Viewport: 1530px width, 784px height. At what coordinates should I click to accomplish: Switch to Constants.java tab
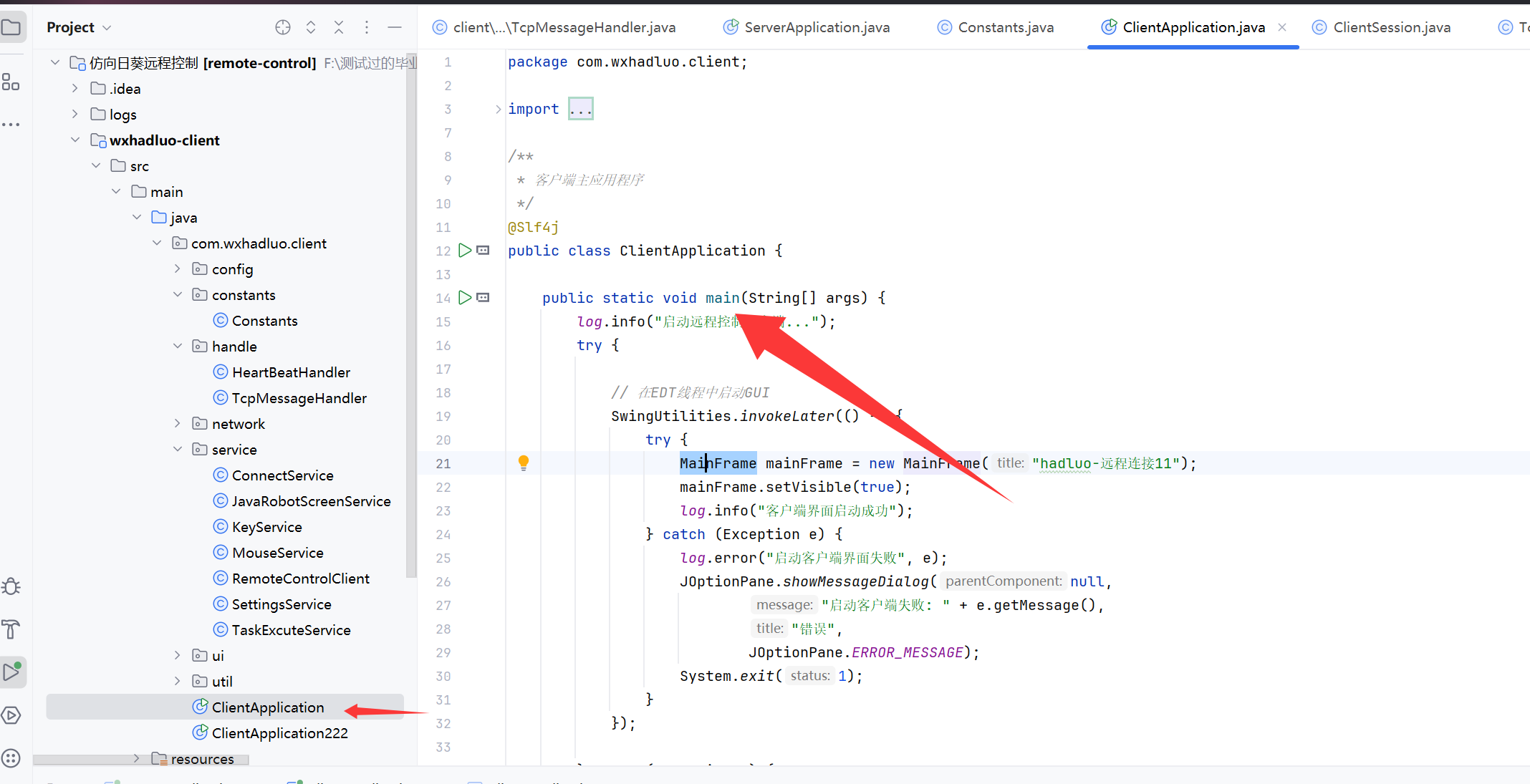point(1005,27)
